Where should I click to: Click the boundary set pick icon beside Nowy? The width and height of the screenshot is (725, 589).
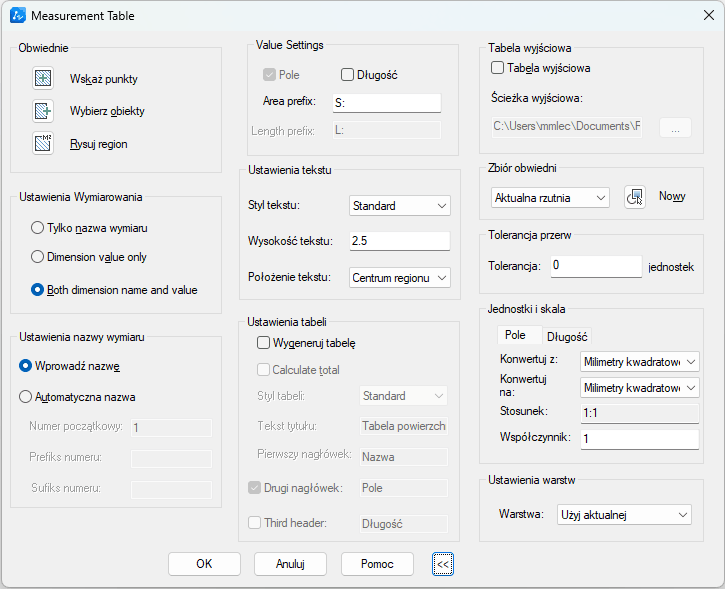634,197
